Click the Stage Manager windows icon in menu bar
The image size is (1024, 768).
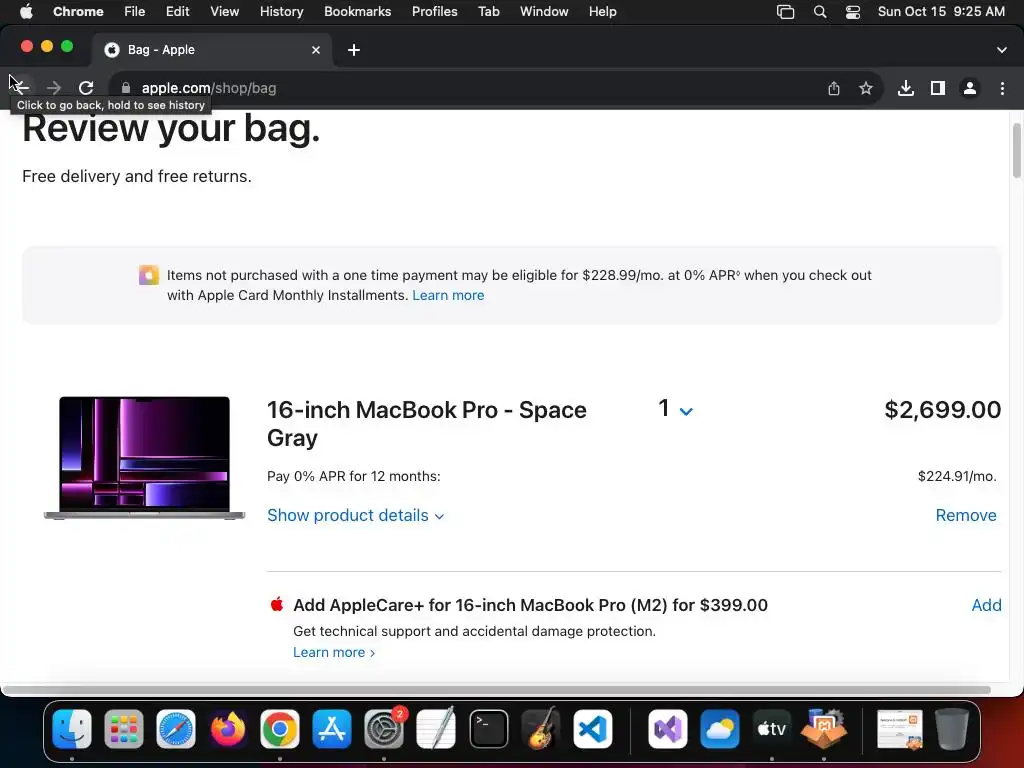point(785,12)
